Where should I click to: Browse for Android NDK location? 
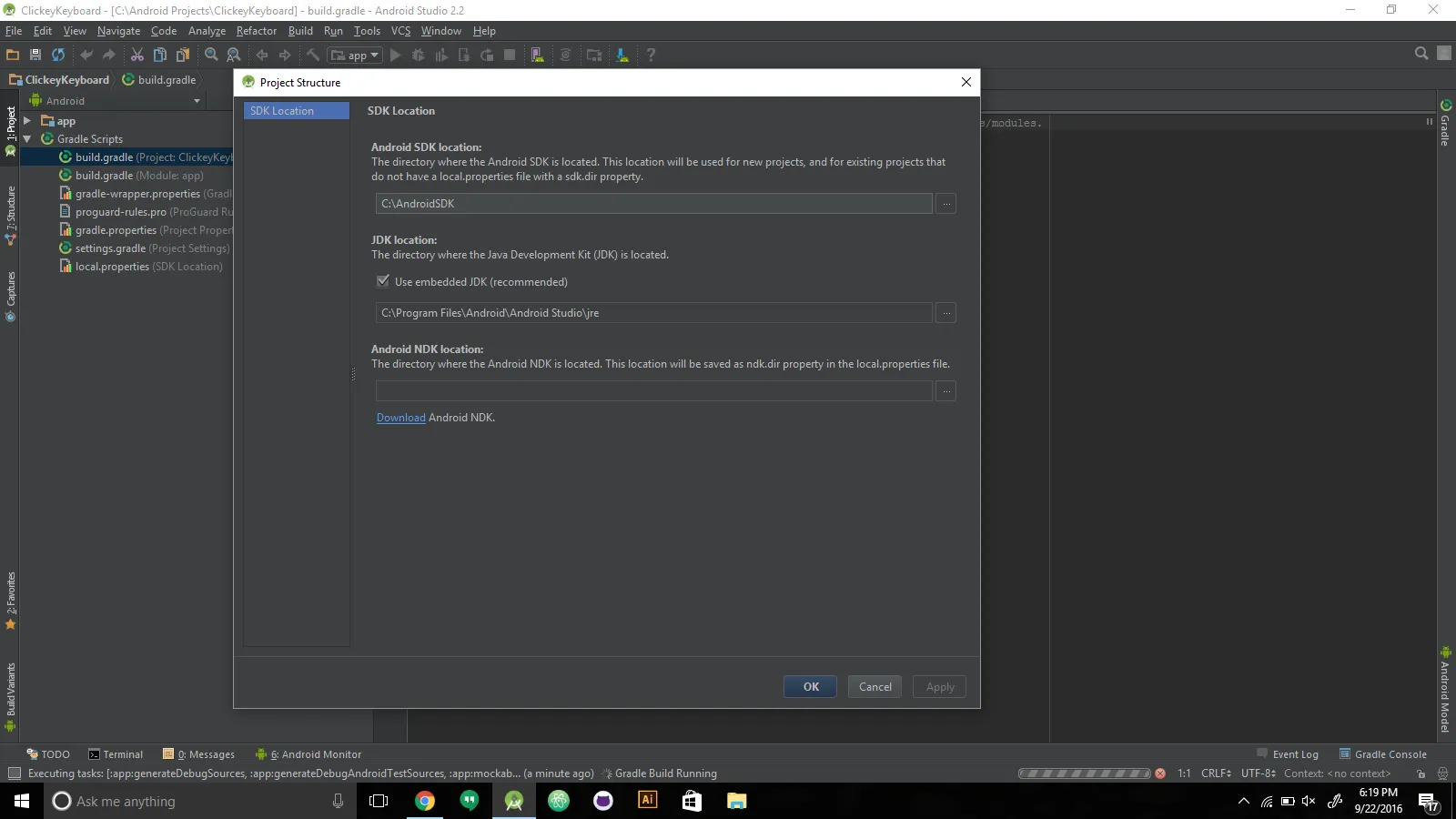[x=946, y=391]
